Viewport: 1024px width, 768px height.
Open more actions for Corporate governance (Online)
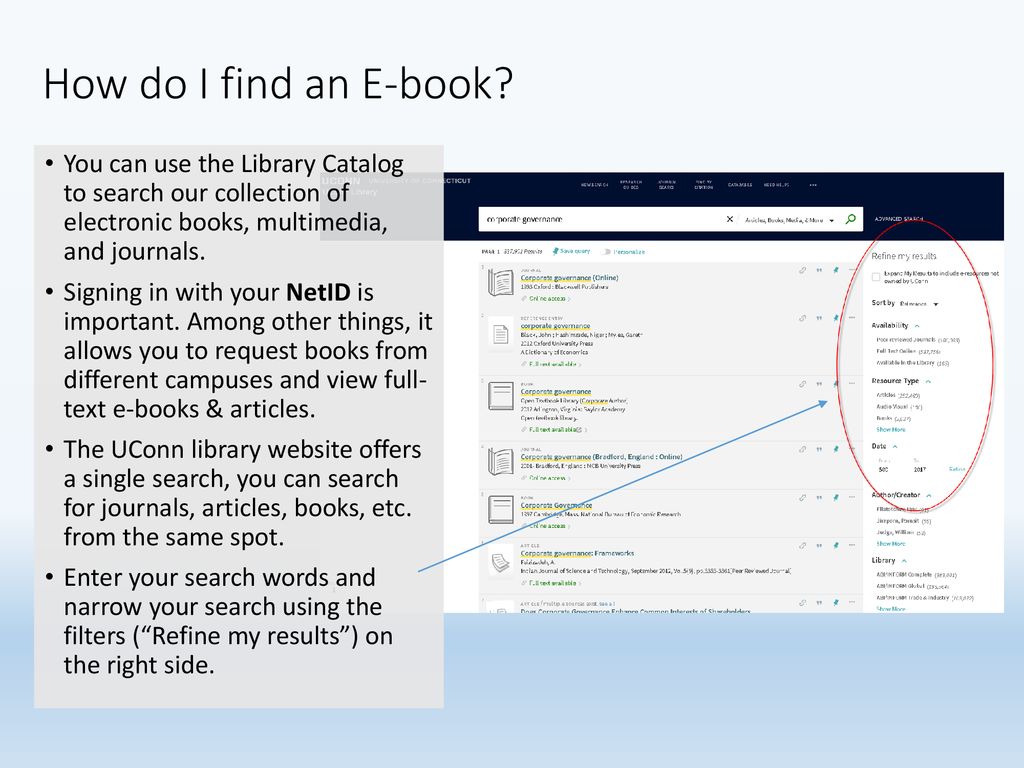(852, 270)
